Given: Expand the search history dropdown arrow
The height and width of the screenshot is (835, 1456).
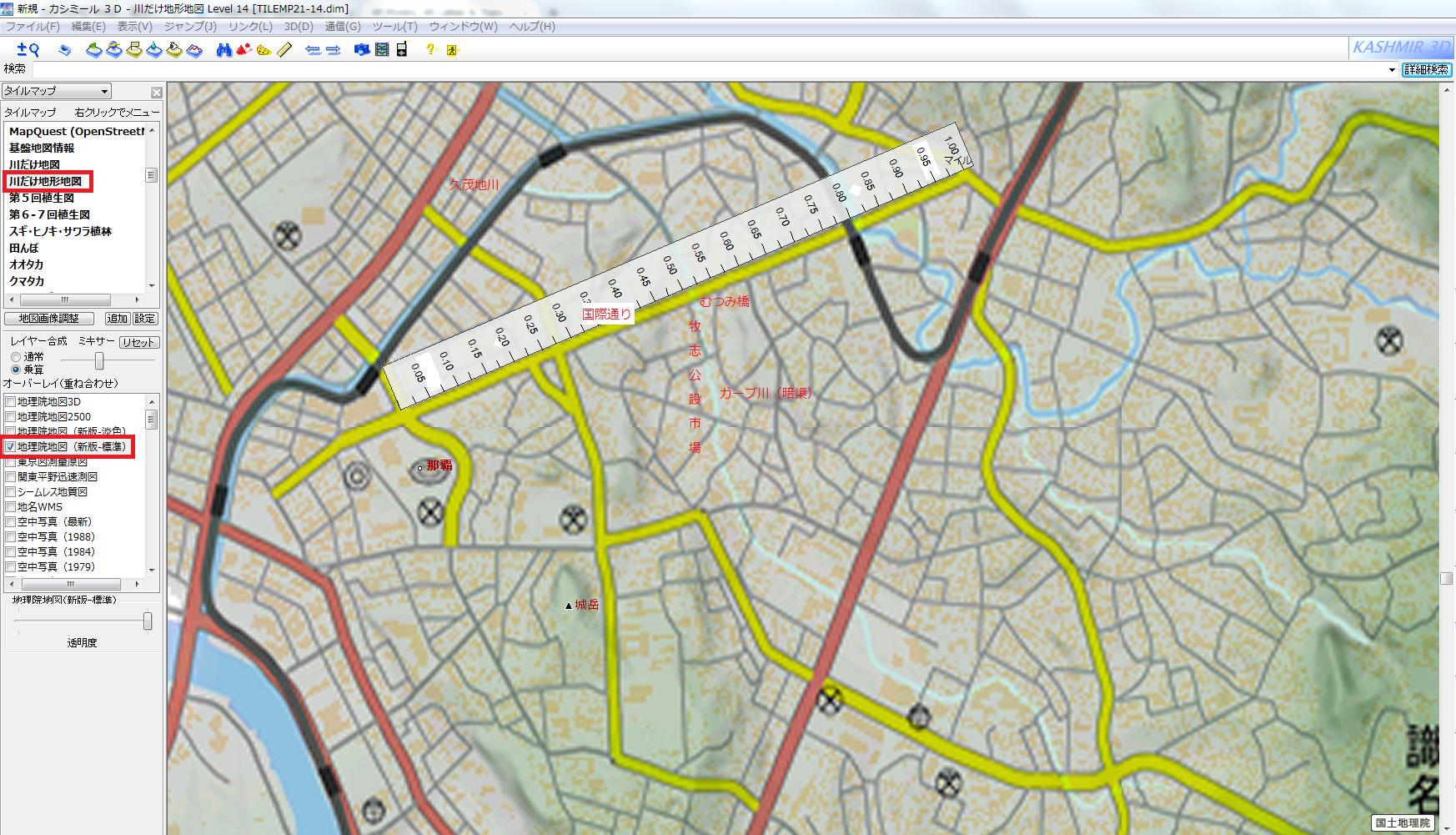Looking at the screenshot, I should point(1392,70).
